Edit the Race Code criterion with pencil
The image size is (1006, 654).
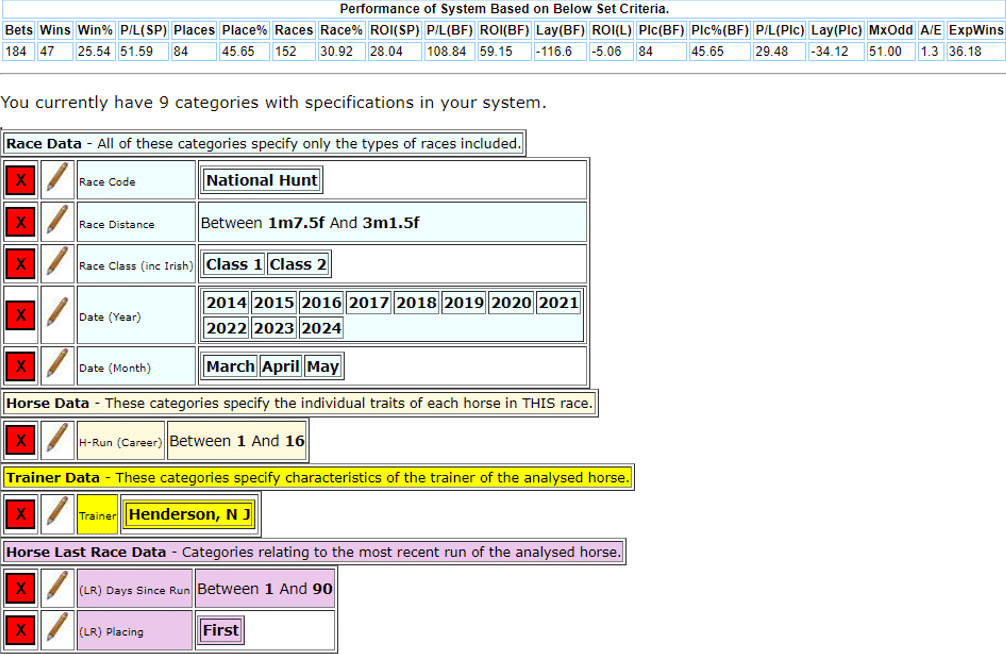click(x=57, y=180)
